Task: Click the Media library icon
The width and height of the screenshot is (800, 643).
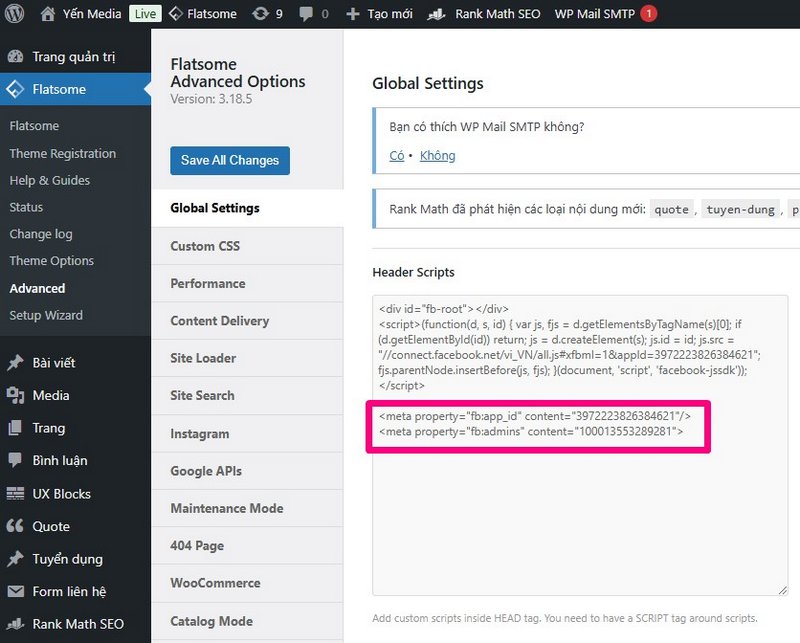Action: click(x=15, y=395)
